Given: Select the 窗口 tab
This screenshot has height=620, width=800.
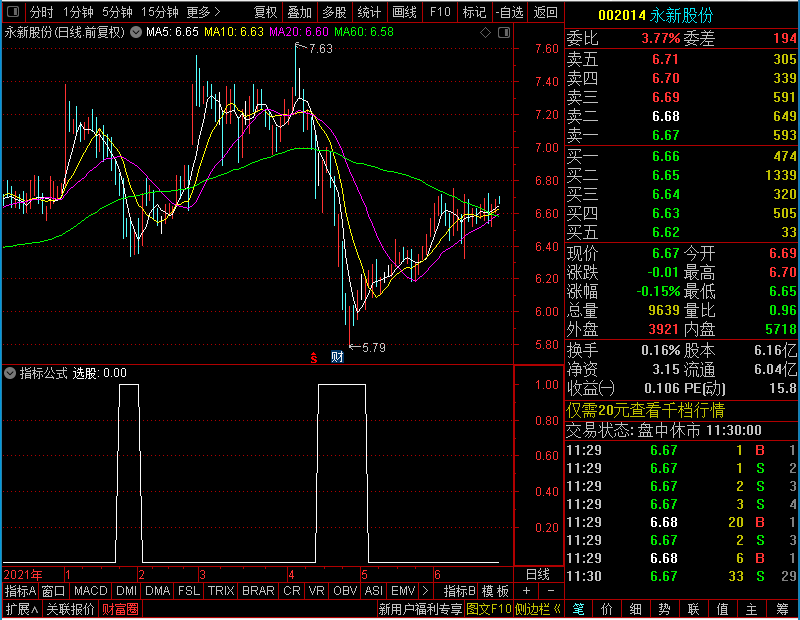Looking at the screenshot, I should pyautogui.click(x=54, y=591).
